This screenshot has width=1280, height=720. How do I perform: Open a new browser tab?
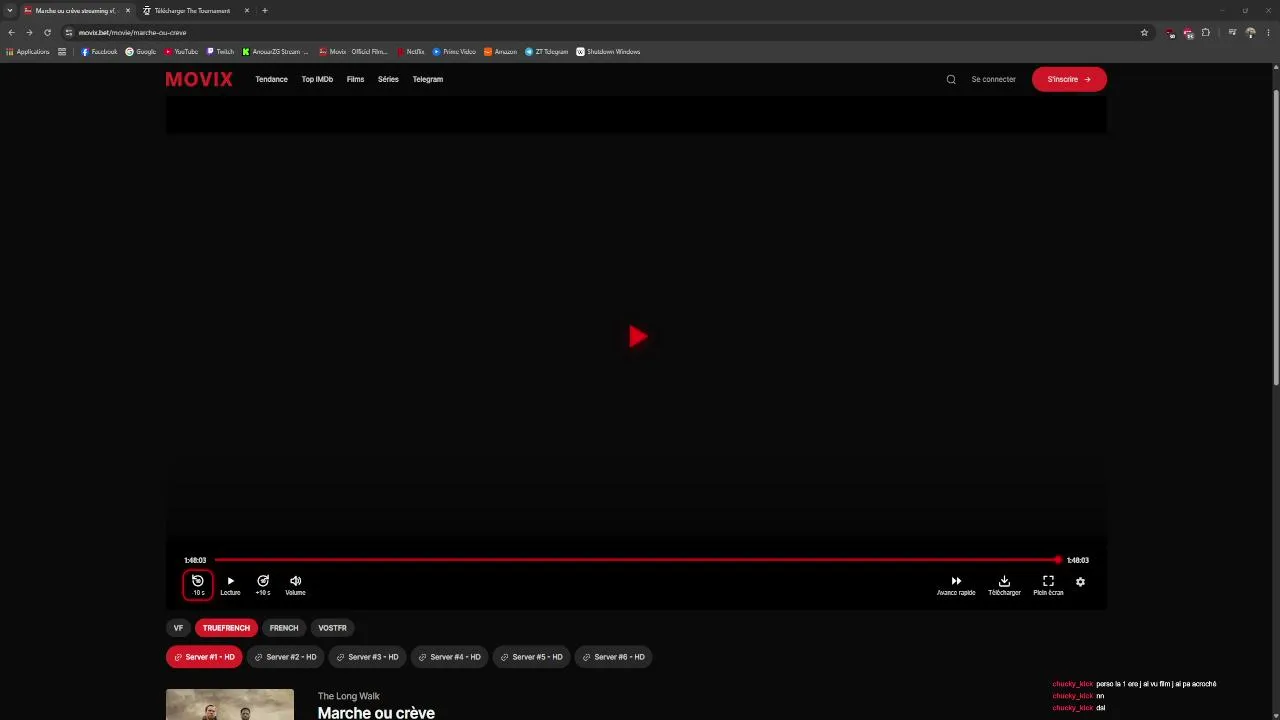[265, 10]
